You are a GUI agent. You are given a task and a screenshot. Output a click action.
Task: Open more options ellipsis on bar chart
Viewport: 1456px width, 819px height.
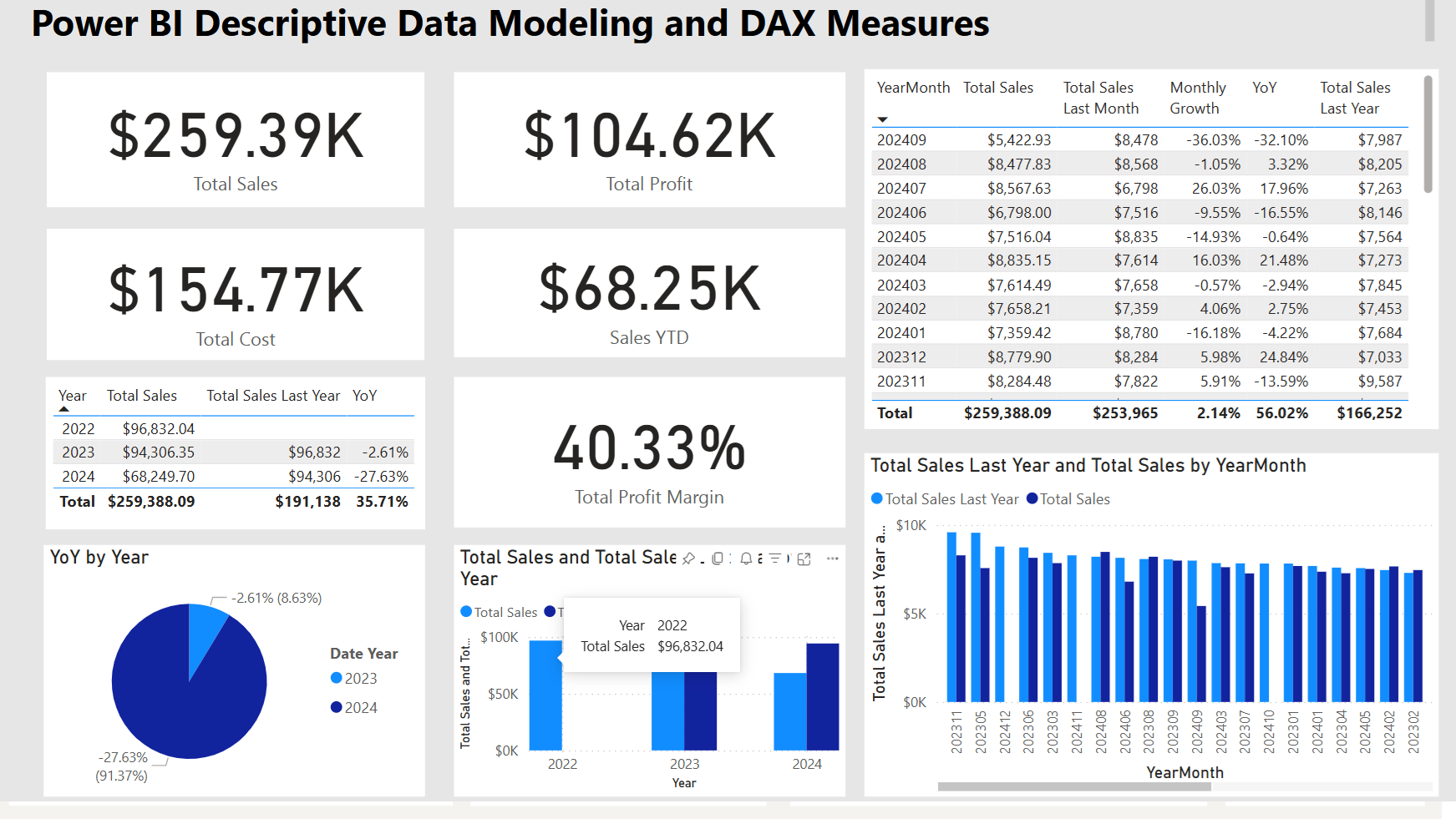[x=833, y=559]
